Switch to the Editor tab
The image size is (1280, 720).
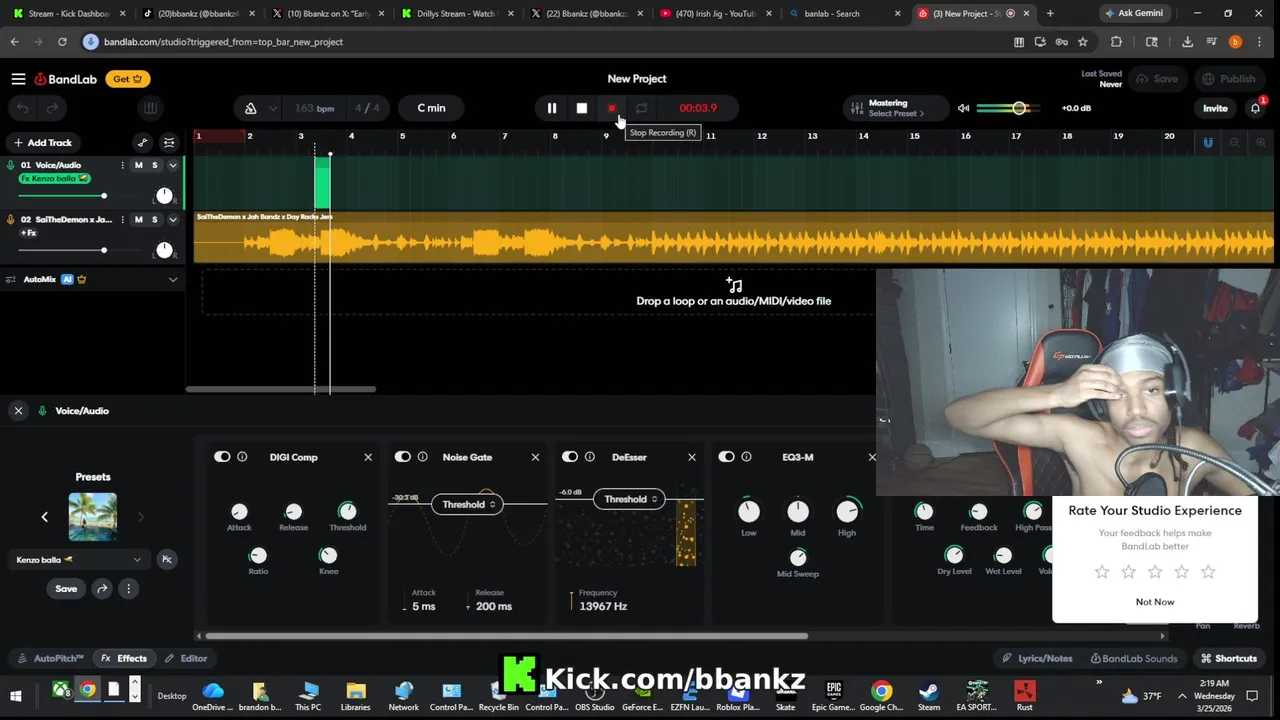[186, 659]
